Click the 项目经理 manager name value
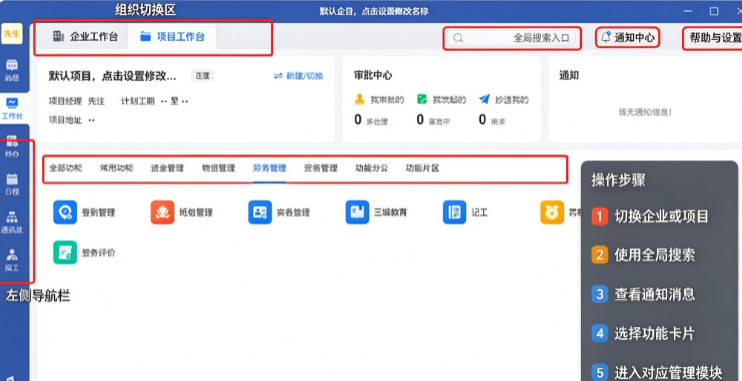Image resolution: width=742 pixels, height=381 pixels. [x=96, y=101]
